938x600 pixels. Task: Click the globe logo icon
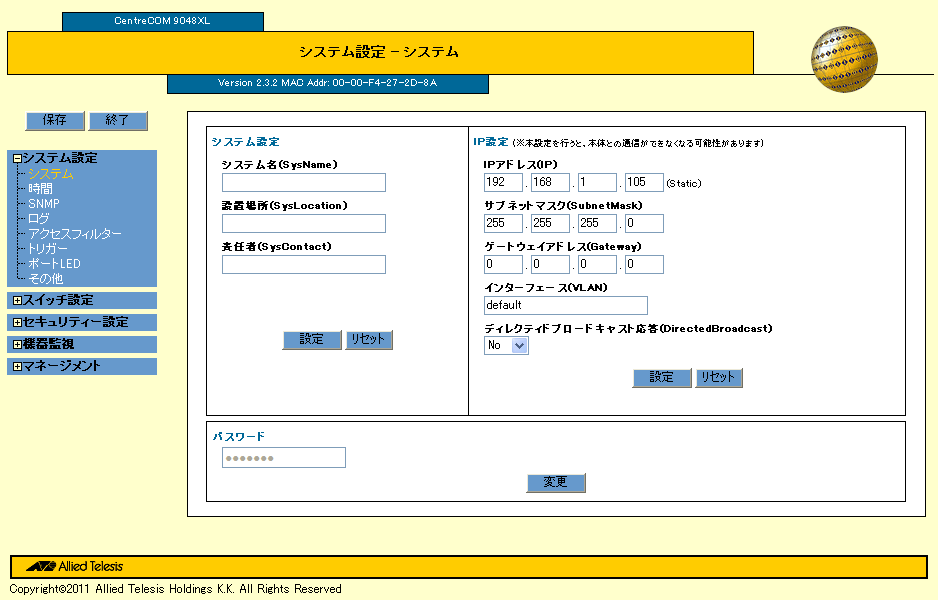[x=844, y=60]
